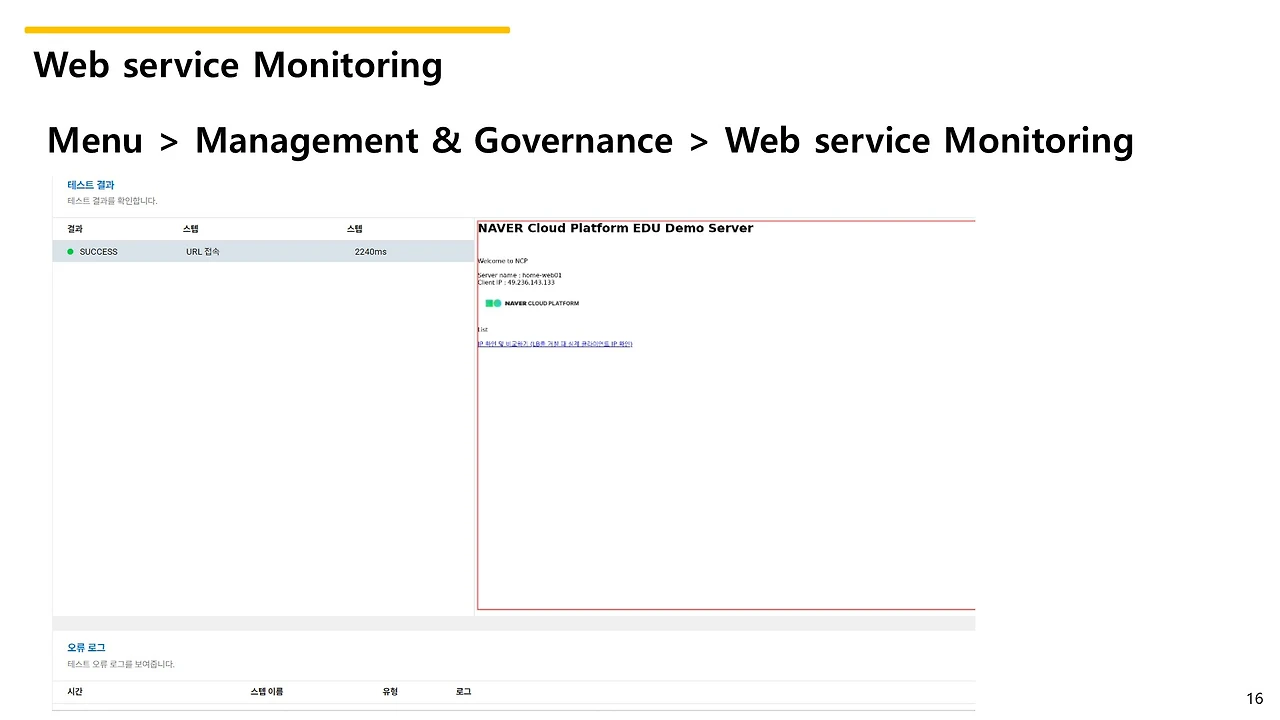
Task: Click the green SUCCESS status dot
Action: (70, 252)
